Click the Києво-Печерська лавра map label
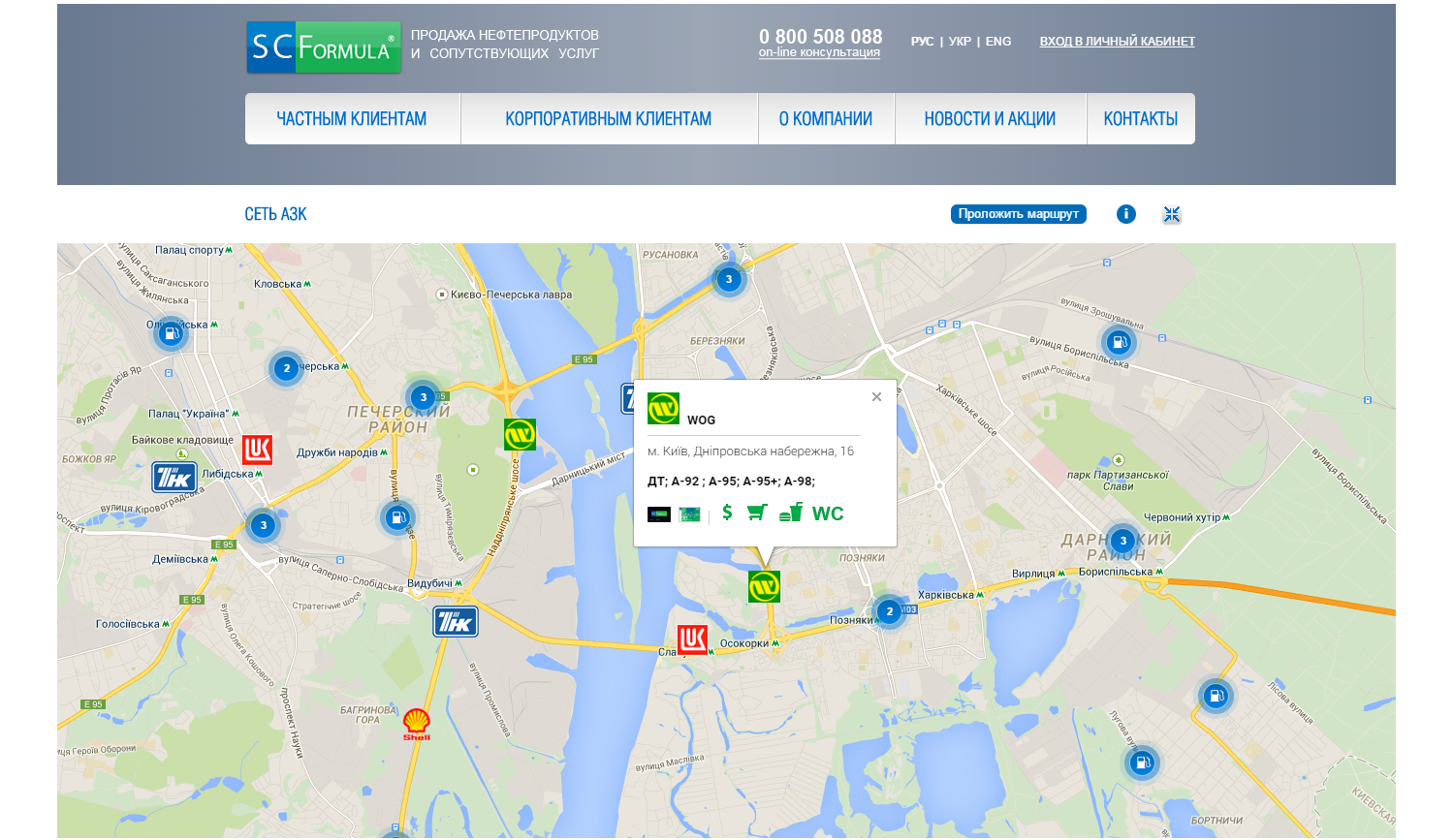This screenshot has height=840, width=1454. (x=511, y=295)
